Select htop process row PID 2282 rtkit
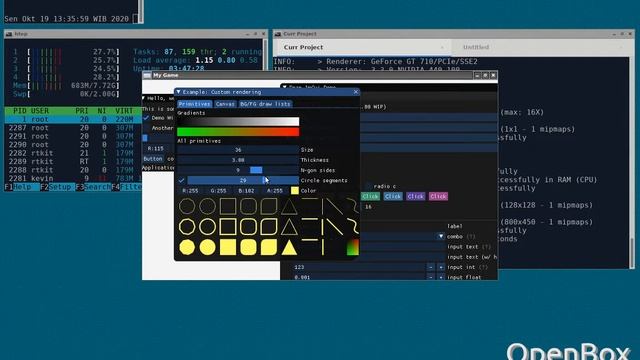Image resolution: width=640 pixels, height=360 pixels. point(73,153)
